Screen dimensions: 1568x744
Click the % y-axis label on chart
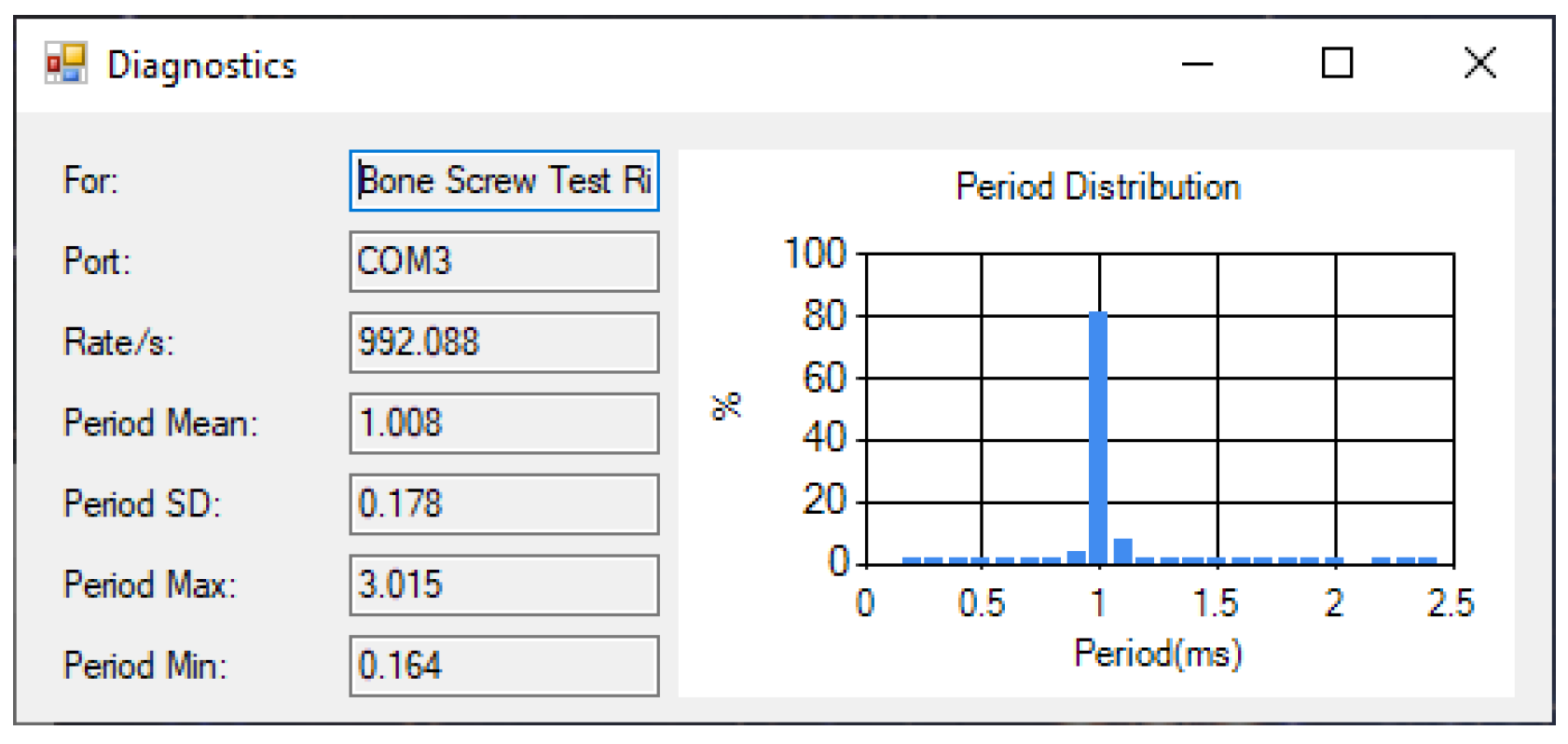coord(726,406)
